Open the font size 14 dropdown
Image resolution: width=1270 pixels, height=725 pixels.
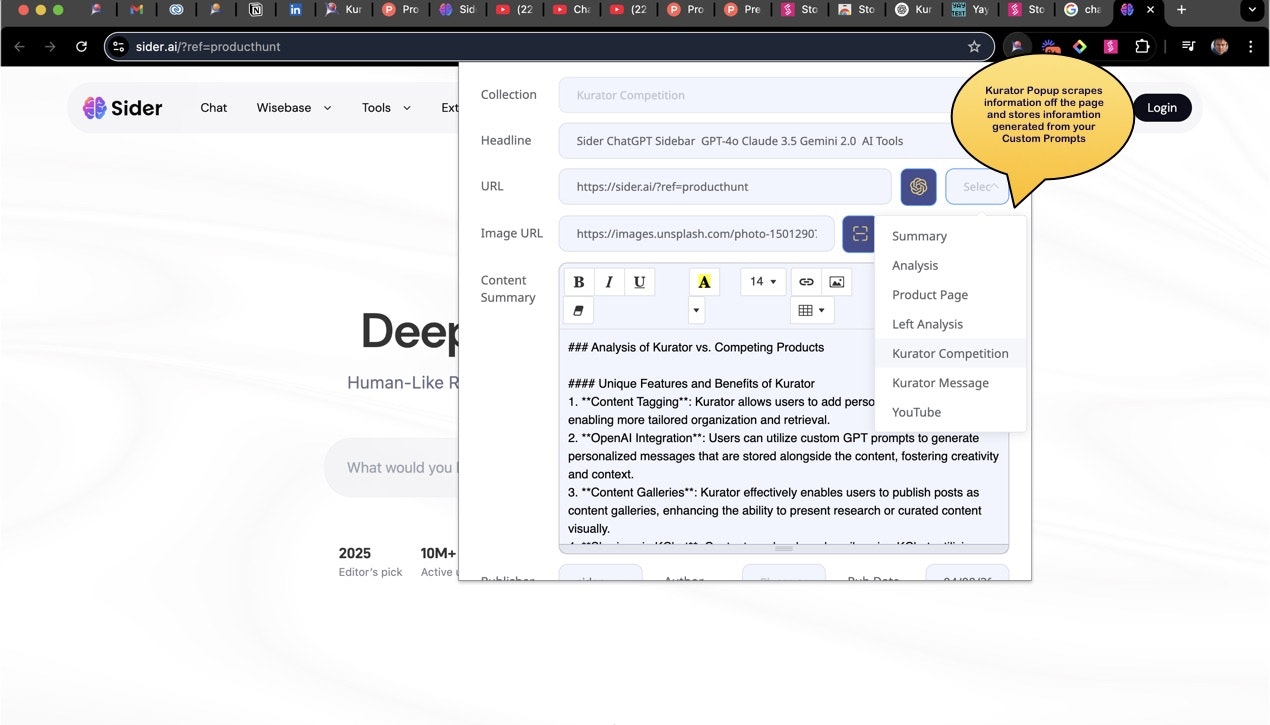click(763, 282)
